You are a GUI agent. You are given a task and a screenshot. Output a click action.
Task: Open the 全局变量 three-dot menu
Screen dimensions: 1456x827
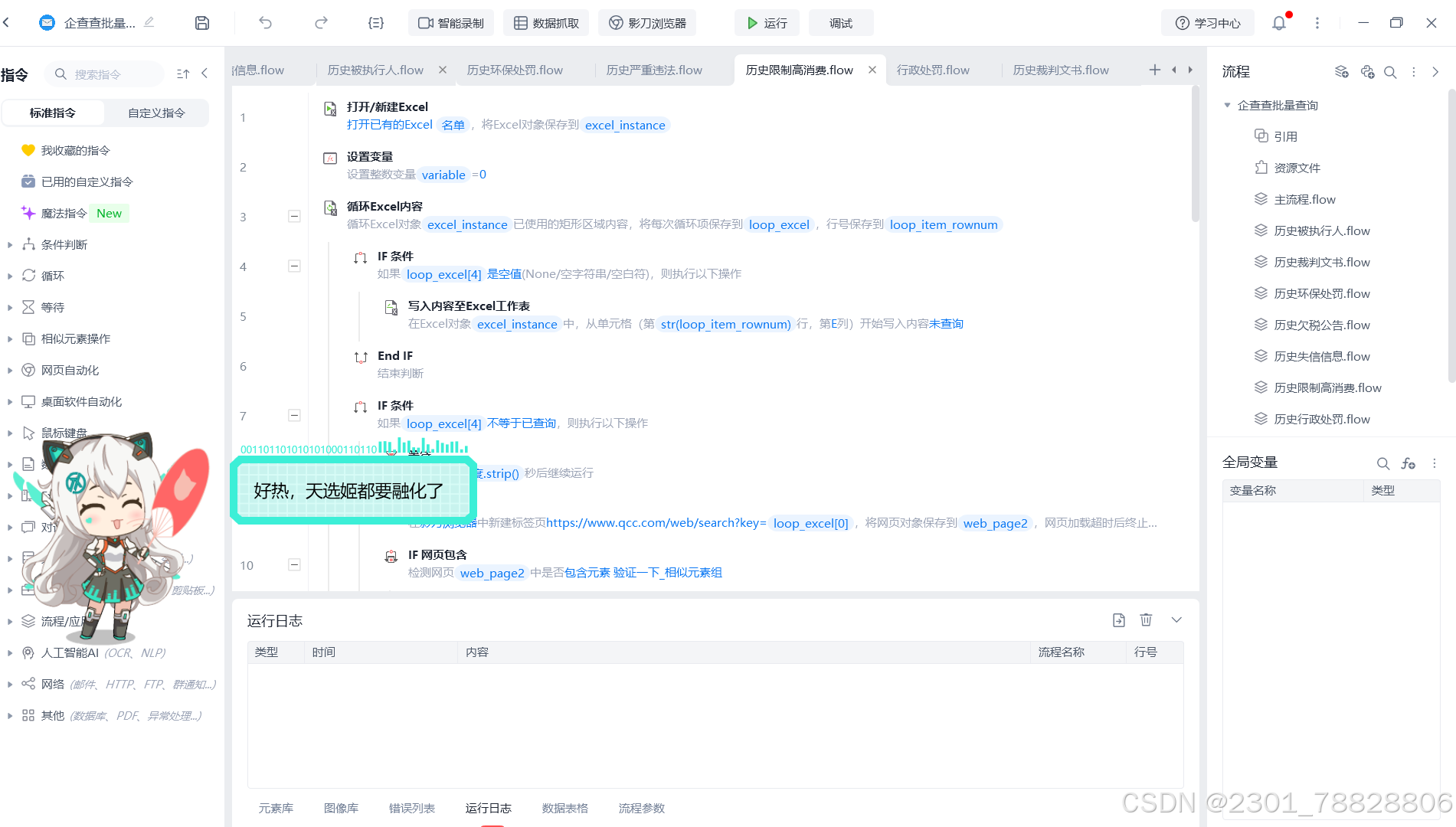coord(1435,463)
